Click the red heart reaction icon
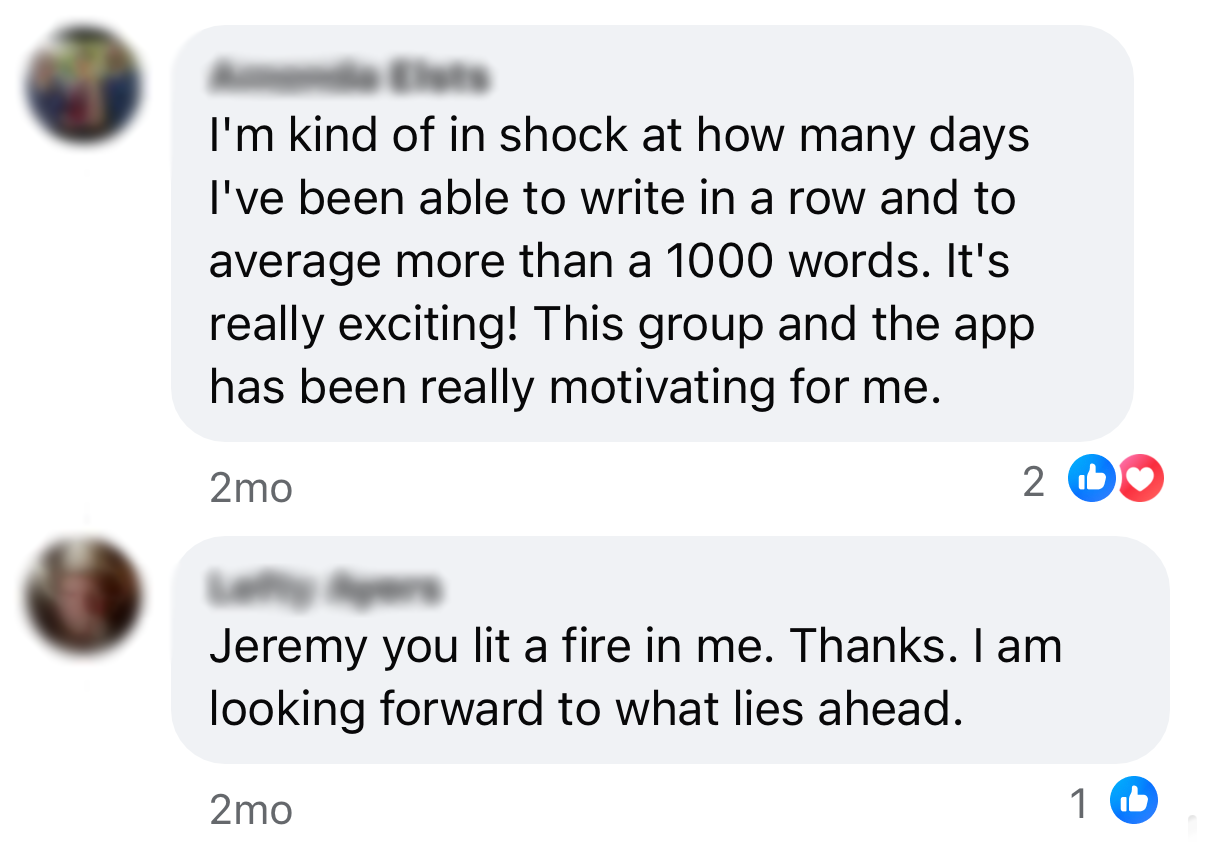 [x=1140, y=481]
